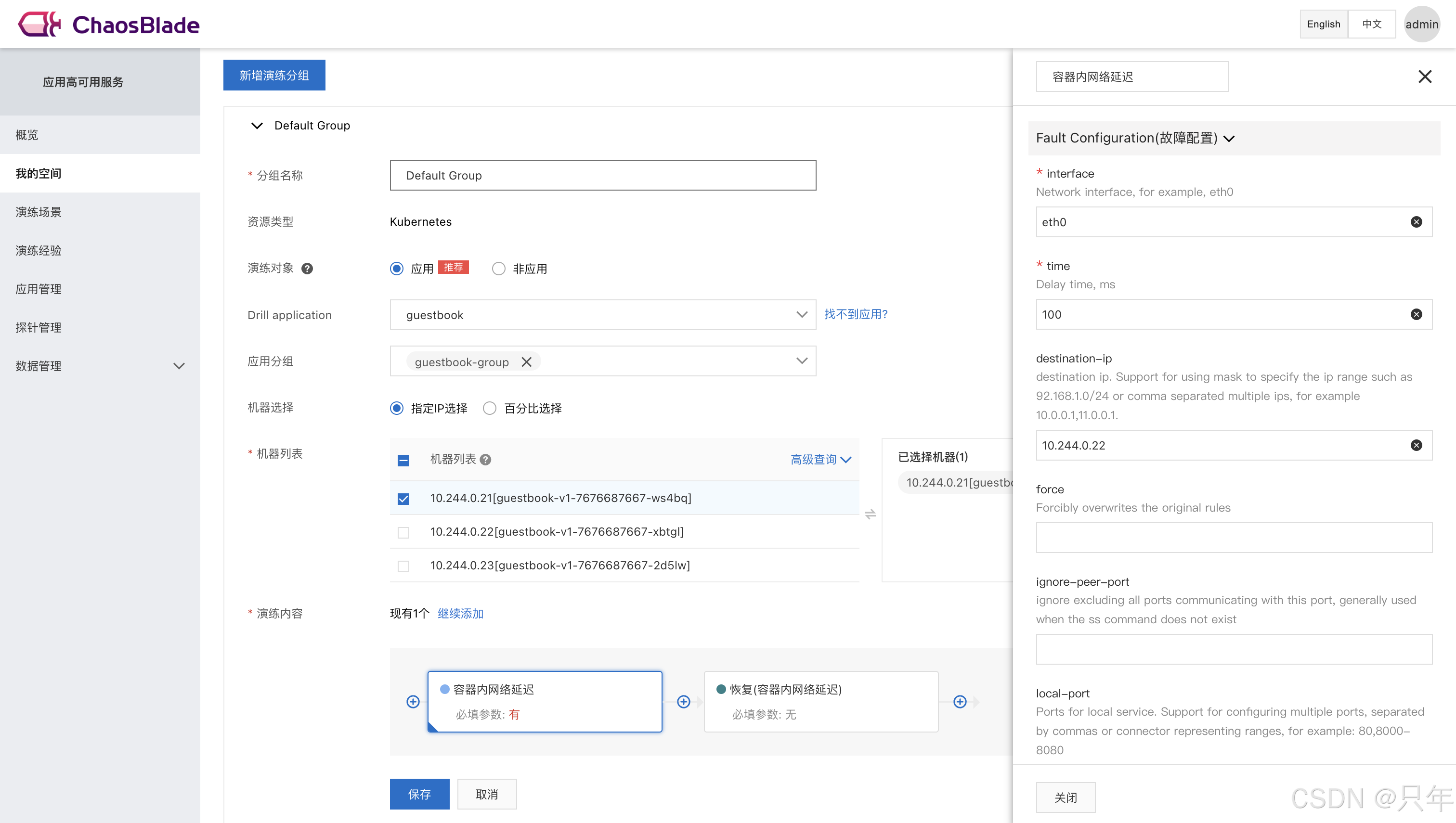
Task: Clear the eth0 interface field icon
Action: click(x=1416, y=221)
